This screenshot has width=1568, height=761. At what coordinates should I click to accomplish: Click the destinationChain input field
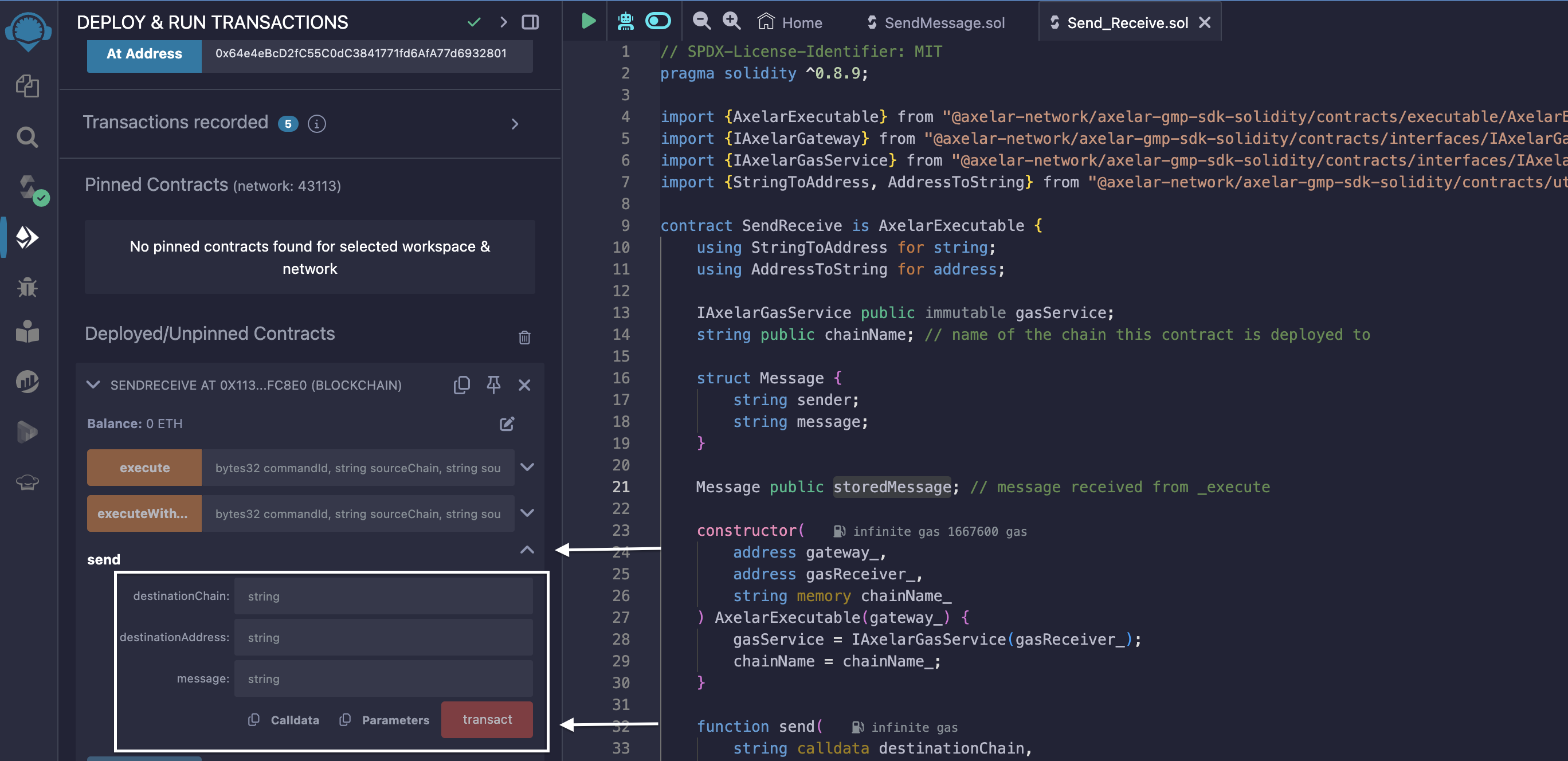click(383, 596)
